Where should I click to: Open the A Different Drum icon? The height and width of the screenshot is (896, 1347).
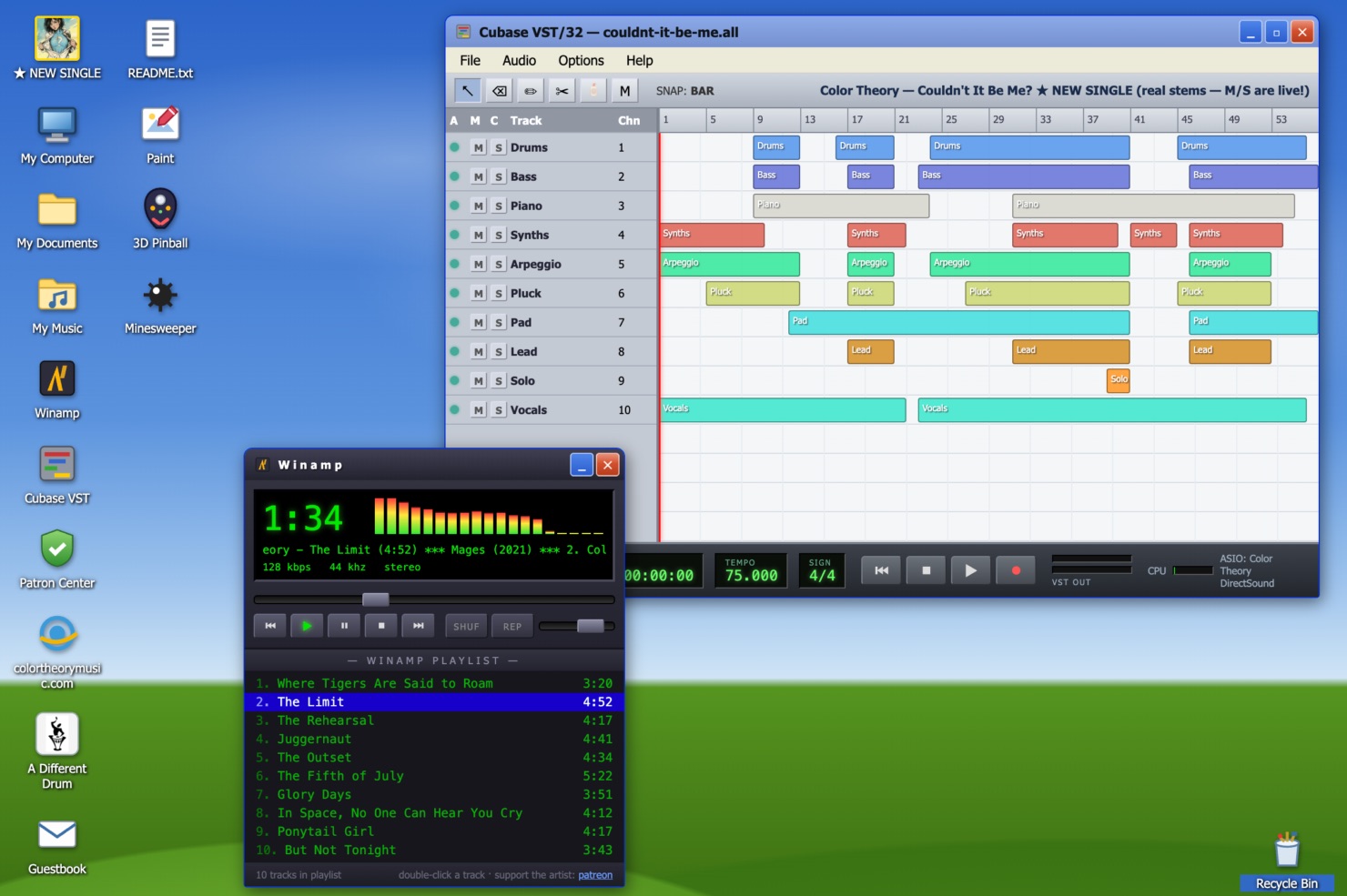pyautogui.click(x=57, y=750)
